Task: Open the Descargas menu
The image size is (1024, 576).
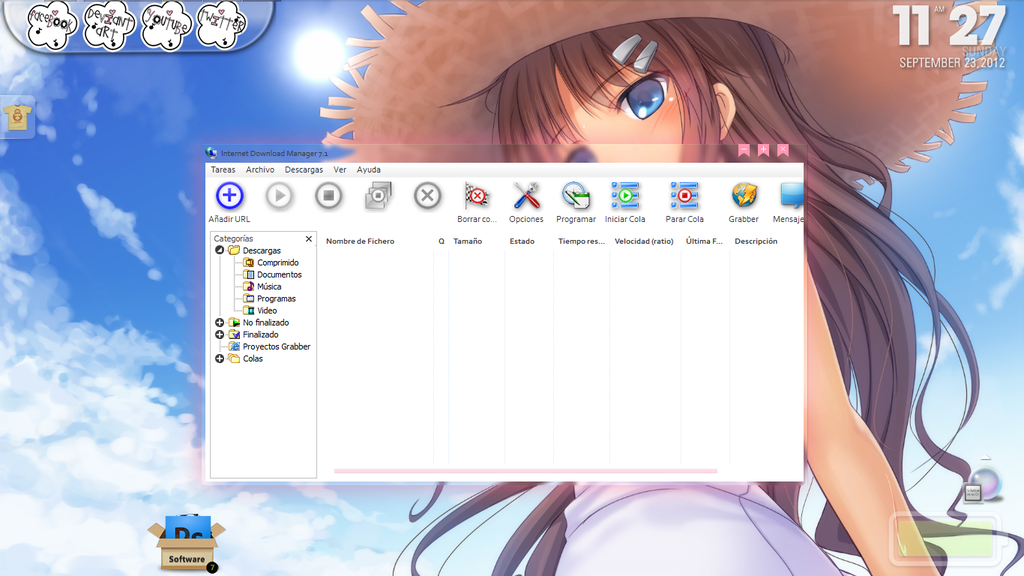Action: [304, 170]
